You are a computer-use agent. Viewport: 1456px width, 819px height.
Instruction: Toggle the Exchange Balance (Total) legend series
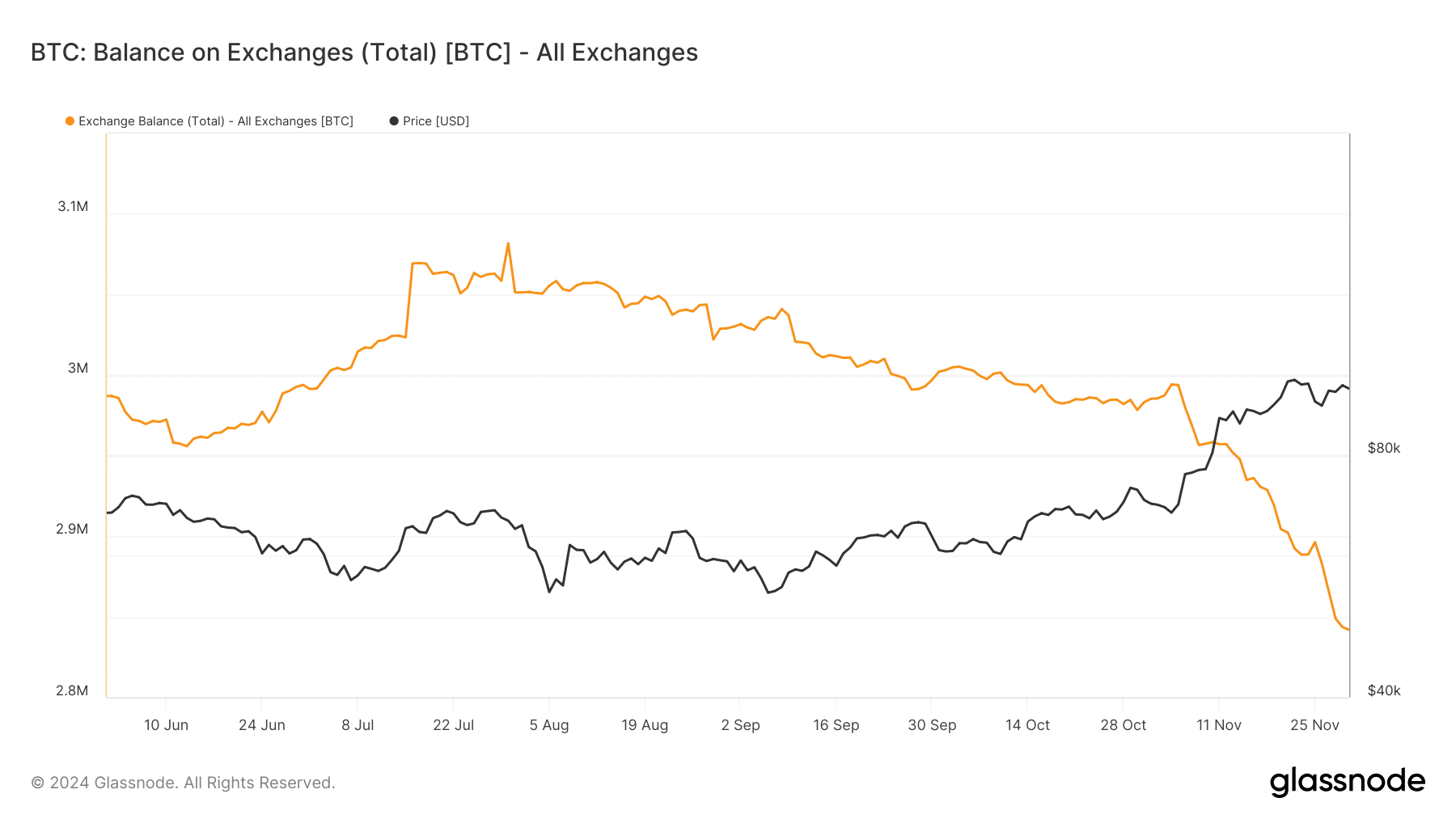215,121
